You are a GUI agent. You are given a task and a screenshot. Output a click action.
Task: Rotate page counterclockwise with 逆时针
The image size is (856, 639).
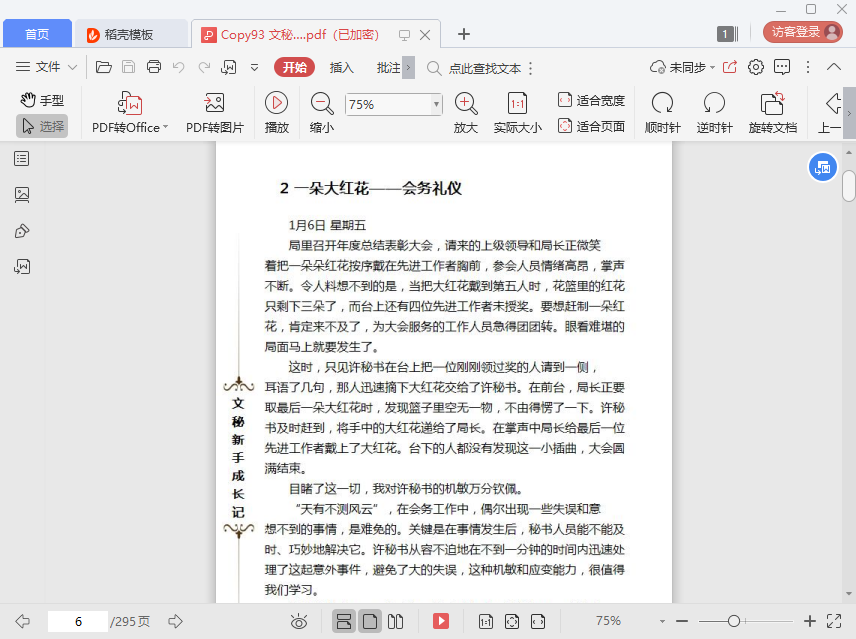click(x=714, y=103)
